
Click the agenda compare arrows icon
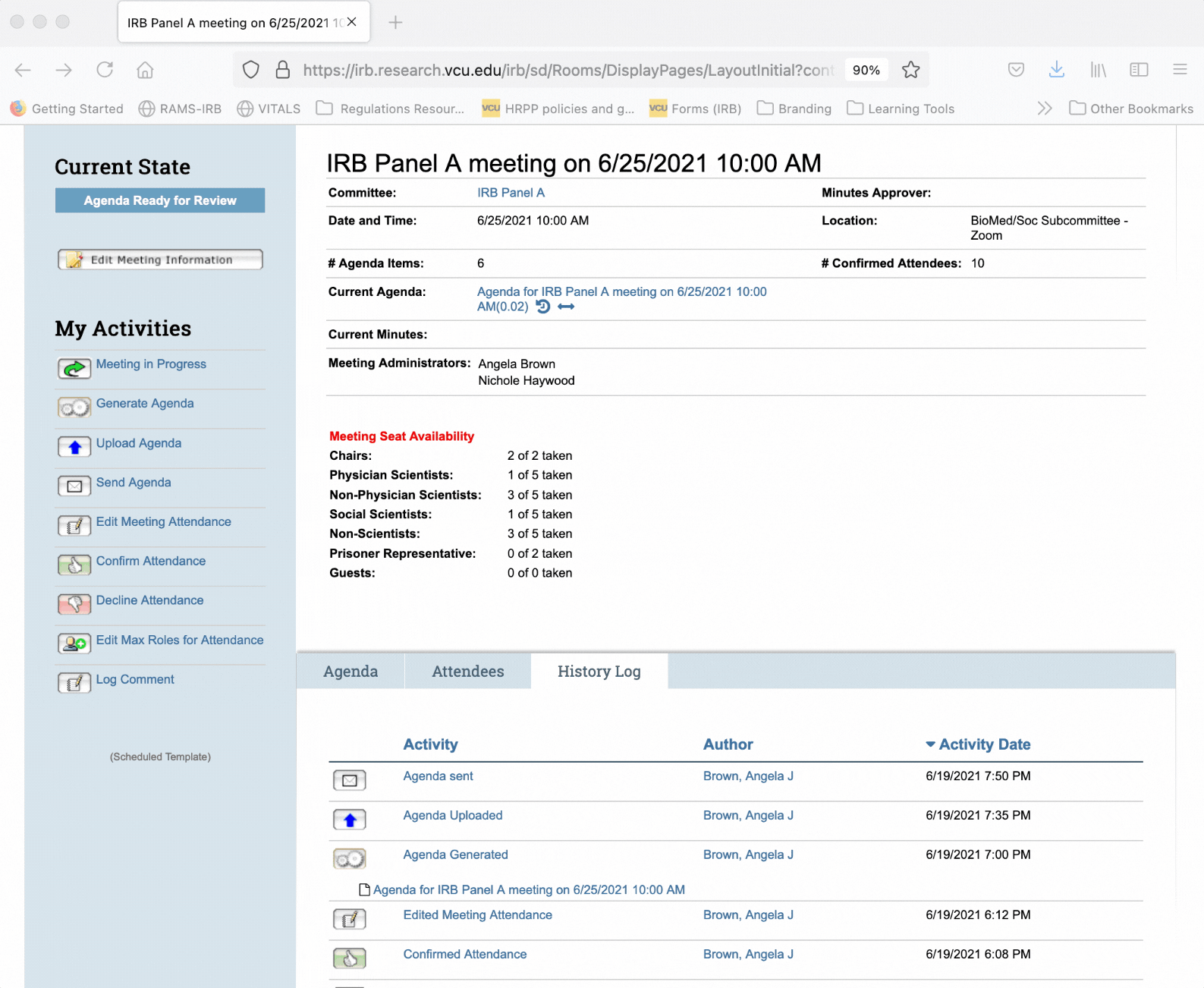click(566, 307)
